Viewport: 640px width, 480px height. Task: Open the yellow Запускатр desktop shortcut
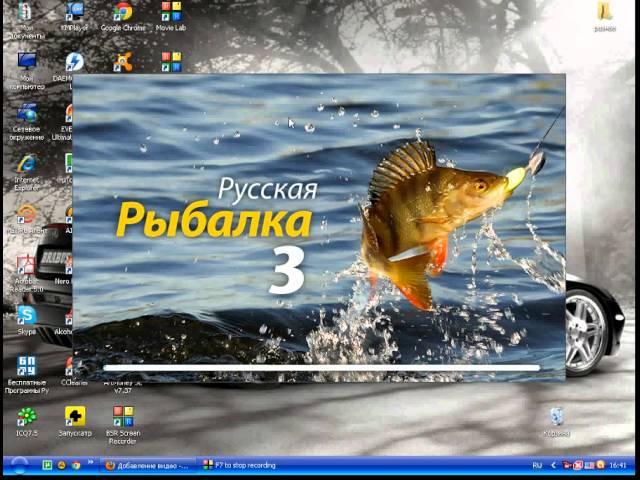click(x=75, y=422)
